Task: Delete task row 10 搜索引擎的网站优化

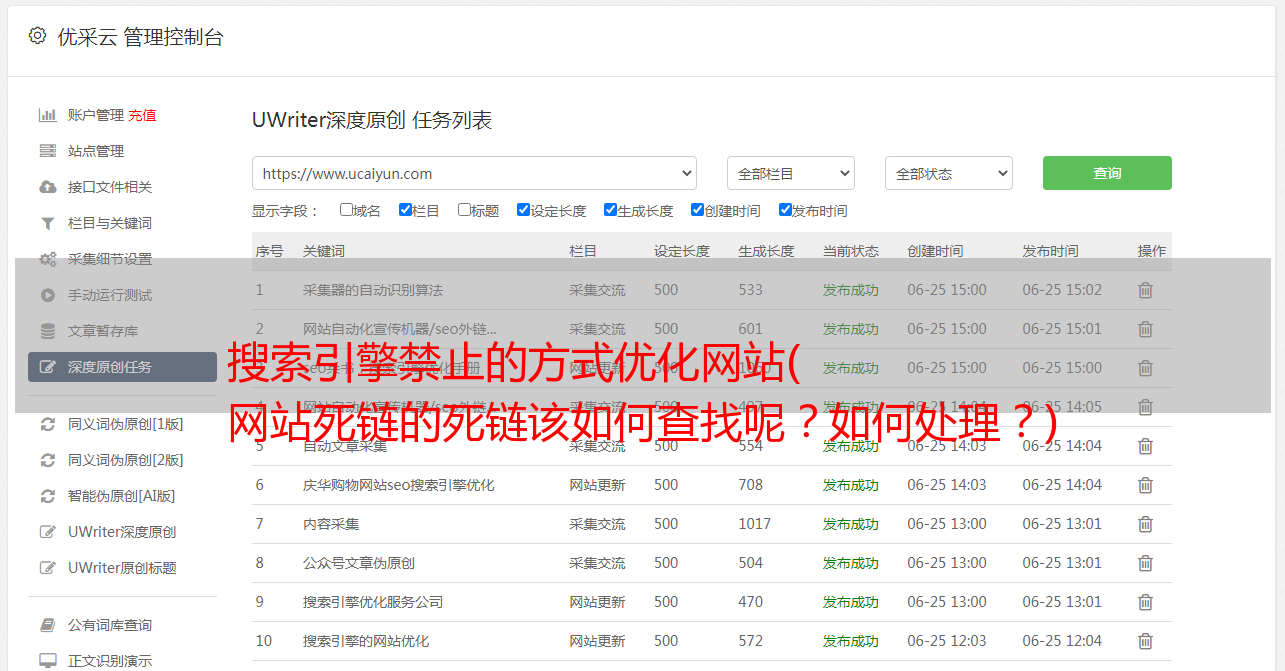Action: pyautogui.click(x=1146, y=641)
